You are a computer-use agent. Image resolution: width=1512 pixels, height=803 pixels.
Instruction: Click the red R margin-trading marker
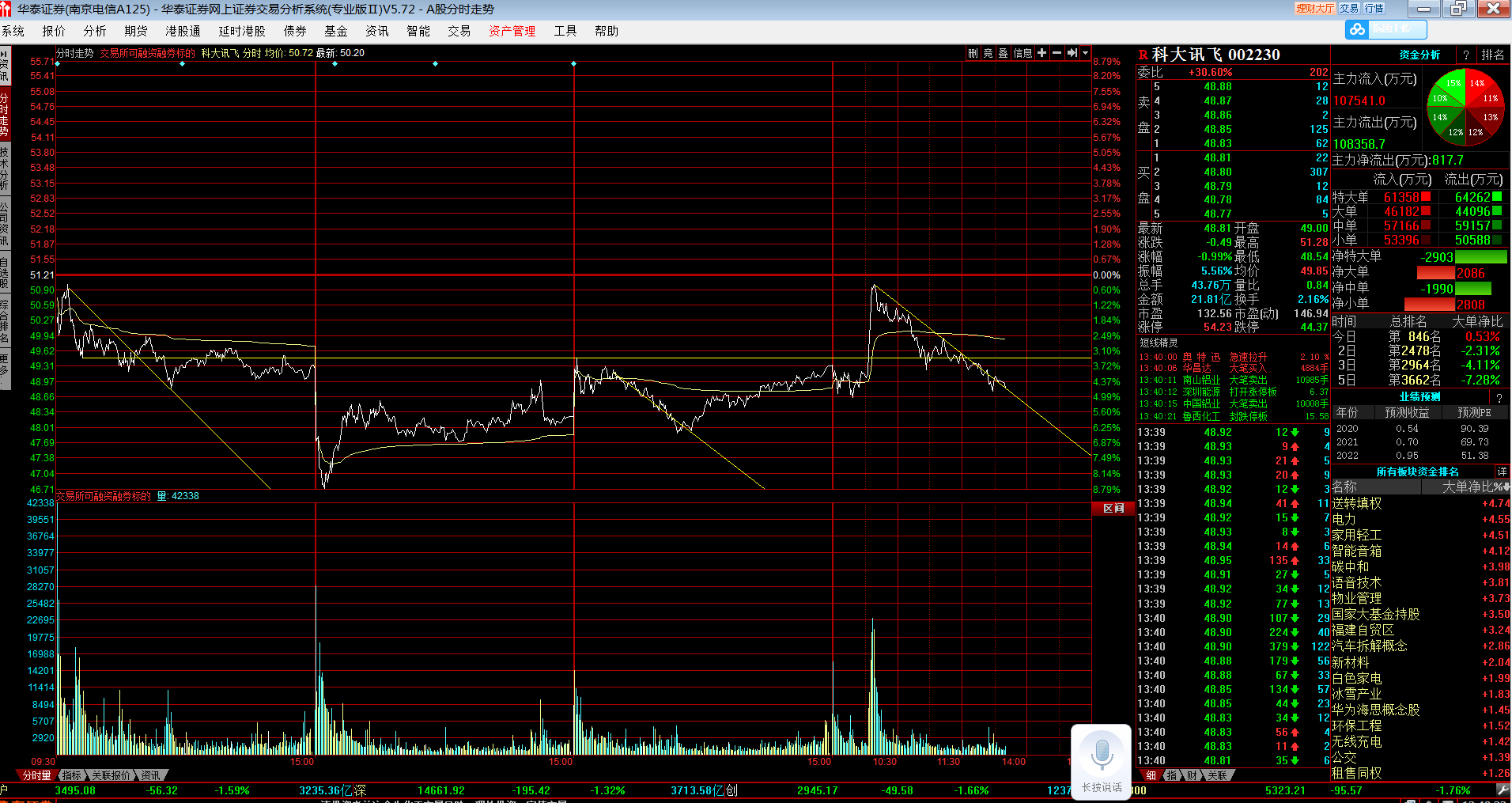[1143, 55]
